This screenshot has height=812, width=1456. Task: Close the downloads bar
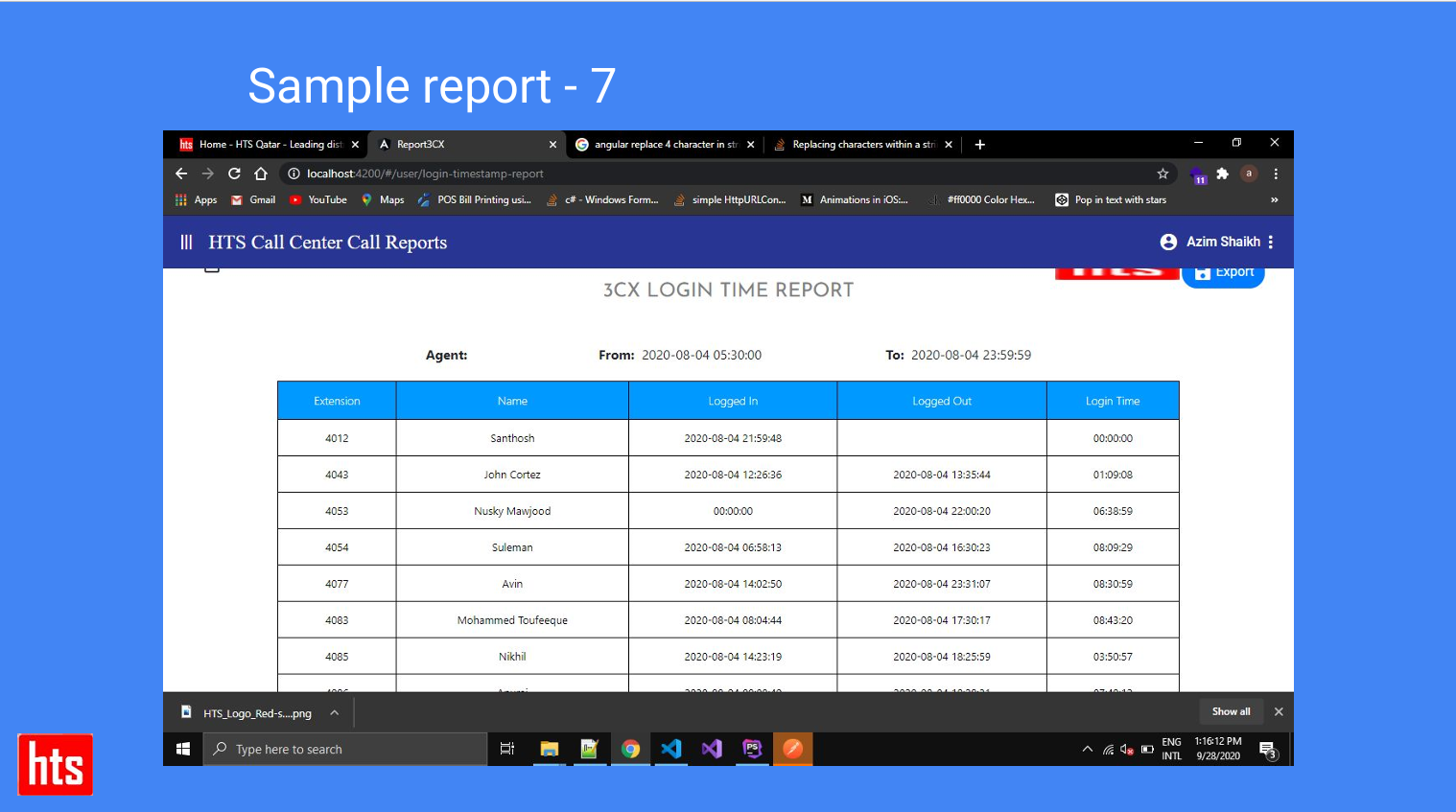point(1279,712)
